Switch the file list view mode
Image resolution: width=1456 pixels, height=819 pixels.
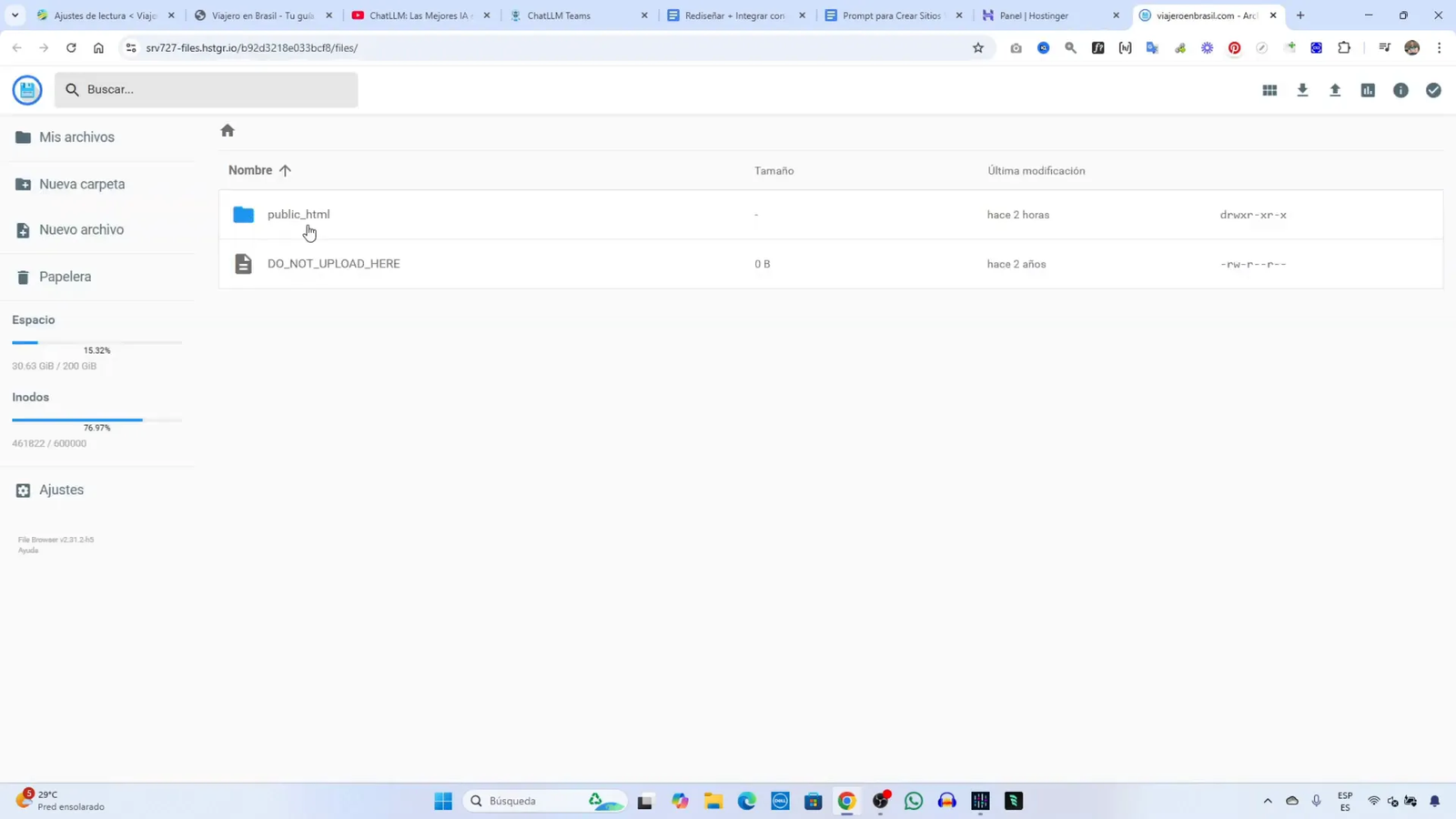1269,90
